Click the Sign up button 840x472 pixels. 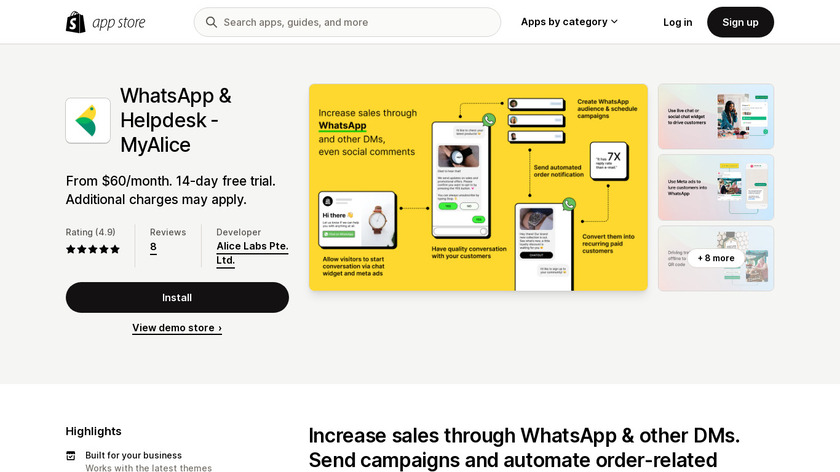tap(740, 22)
